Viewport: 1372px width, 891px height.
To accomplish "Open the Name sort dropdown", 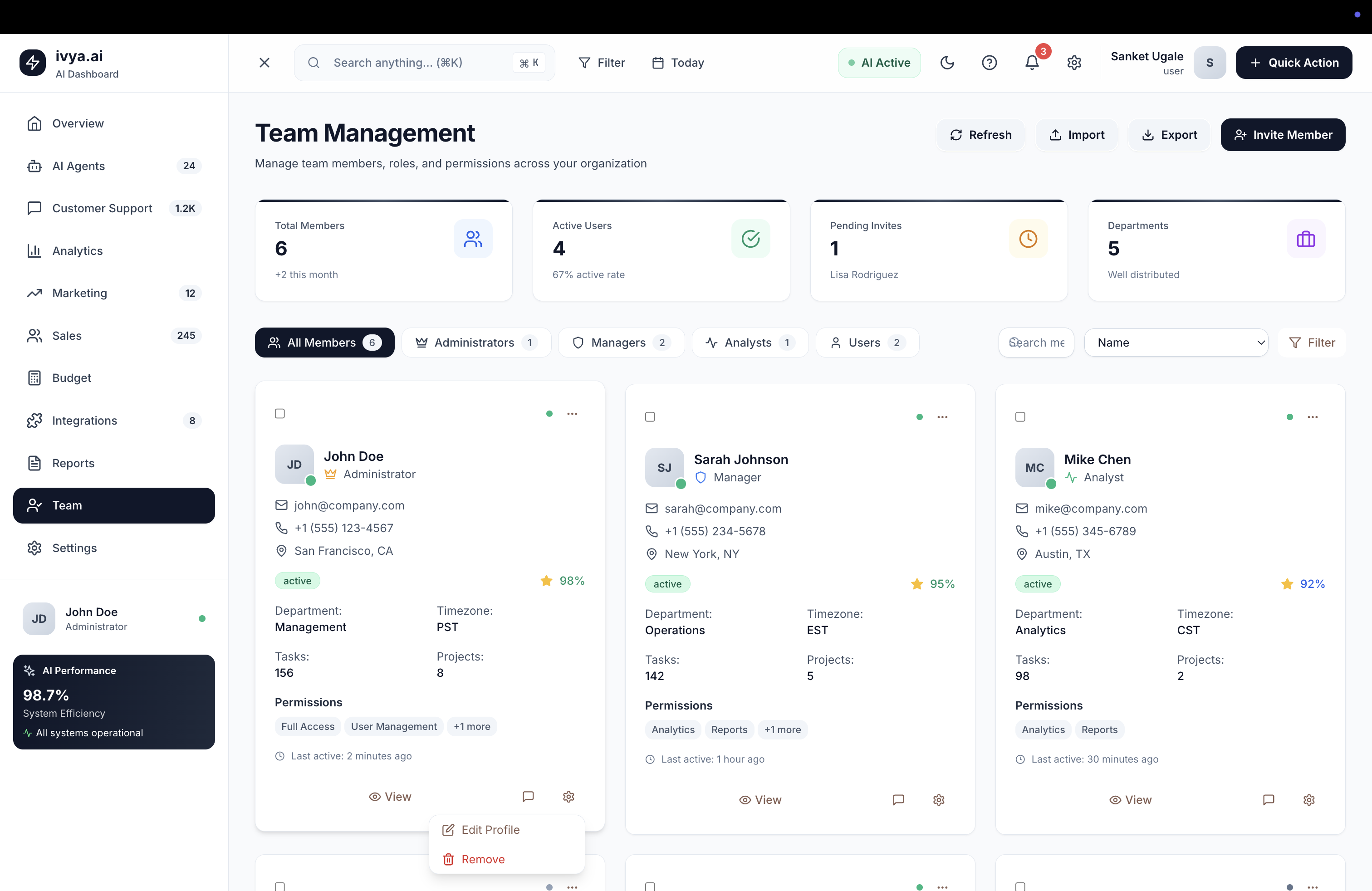I will point(1176,343).
